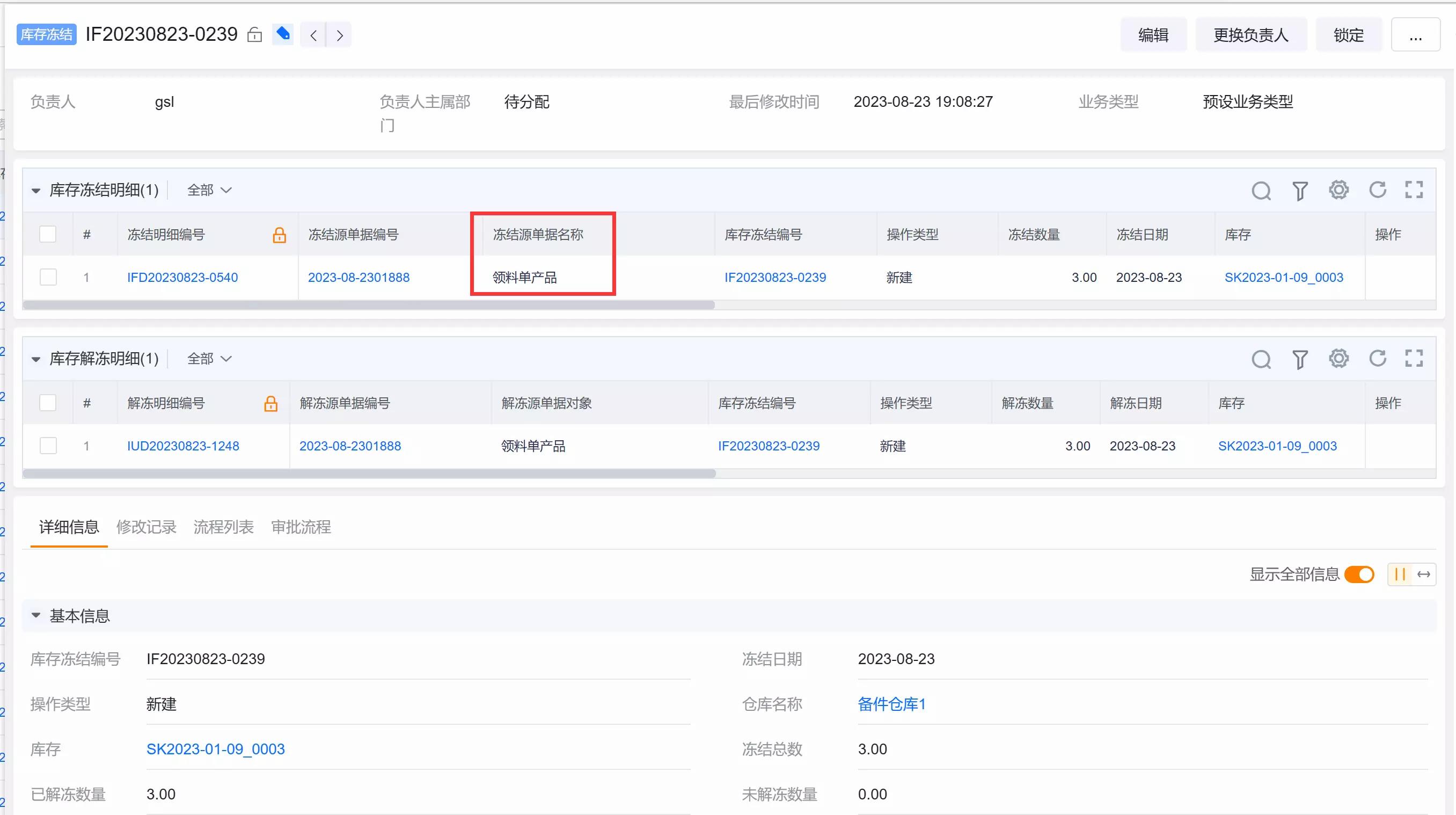The width and height of the screenshot is (1456, 815).
Task: Collapse the 库存冻结明细 section
Action: point(35,191)
